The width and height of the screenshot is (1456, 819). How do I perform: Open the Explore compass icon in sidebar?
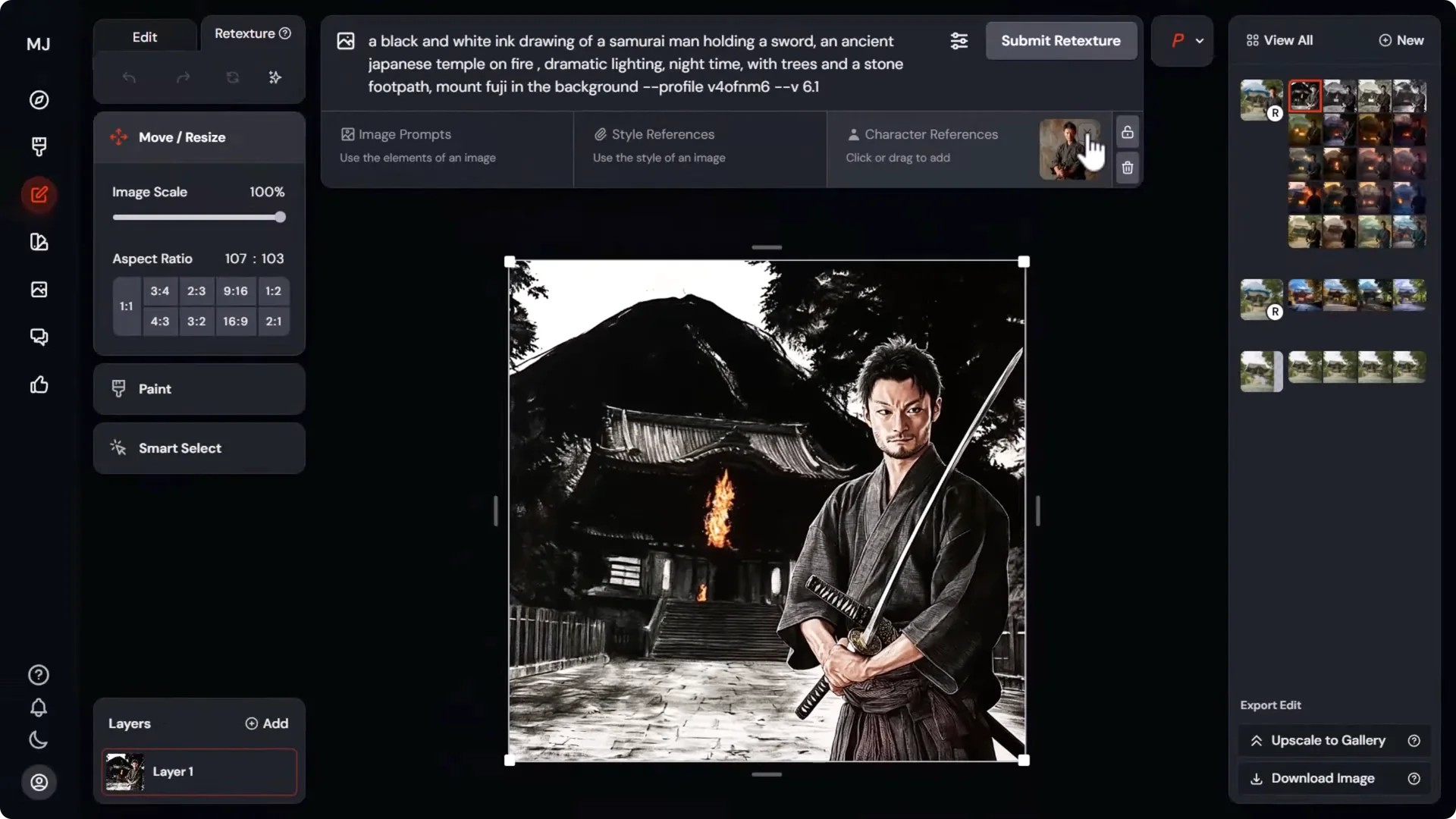[39, 99]
